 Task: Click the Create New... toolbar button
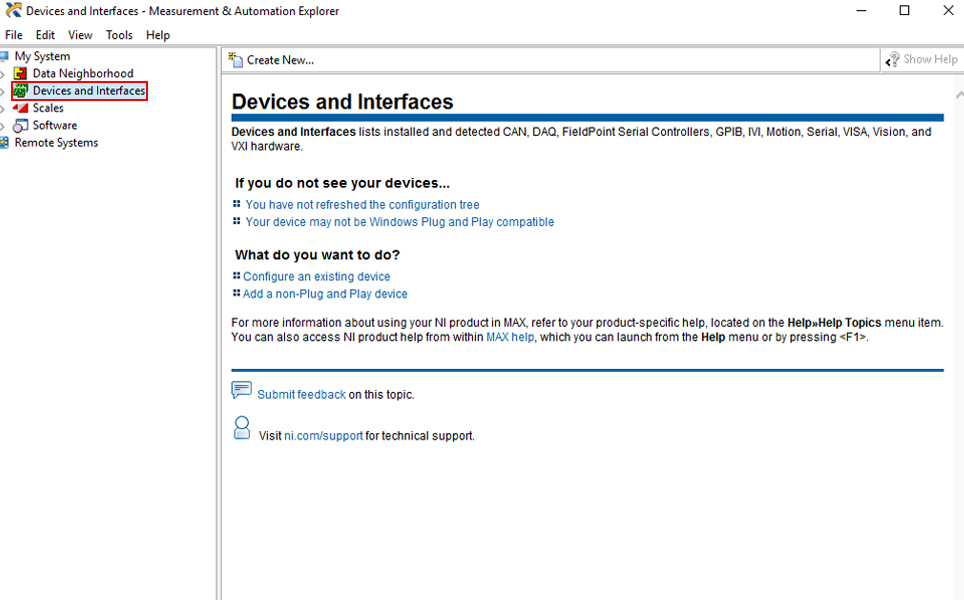(271, 60)
